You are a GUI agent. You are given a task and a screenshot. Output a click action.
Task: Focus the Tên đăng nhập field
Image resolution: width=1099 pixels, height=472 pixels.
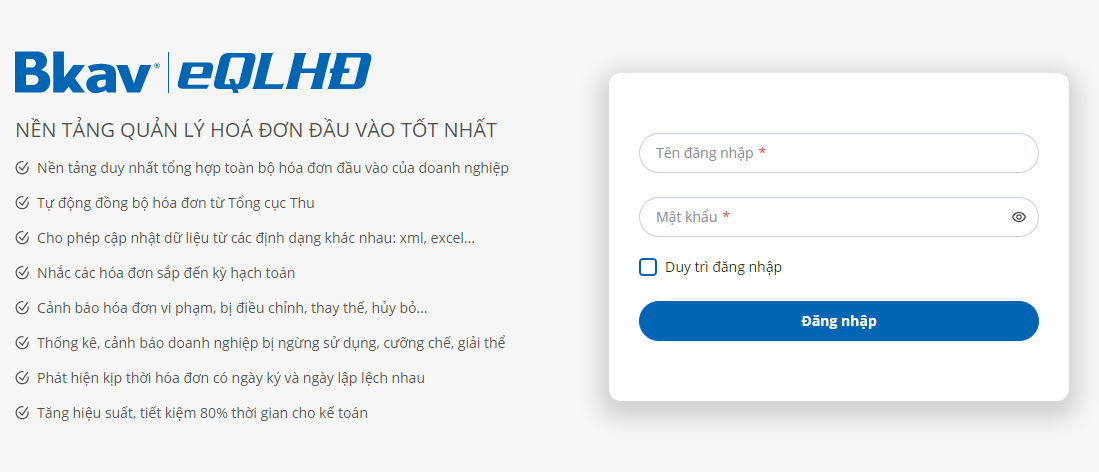click(x=838, y=153)
